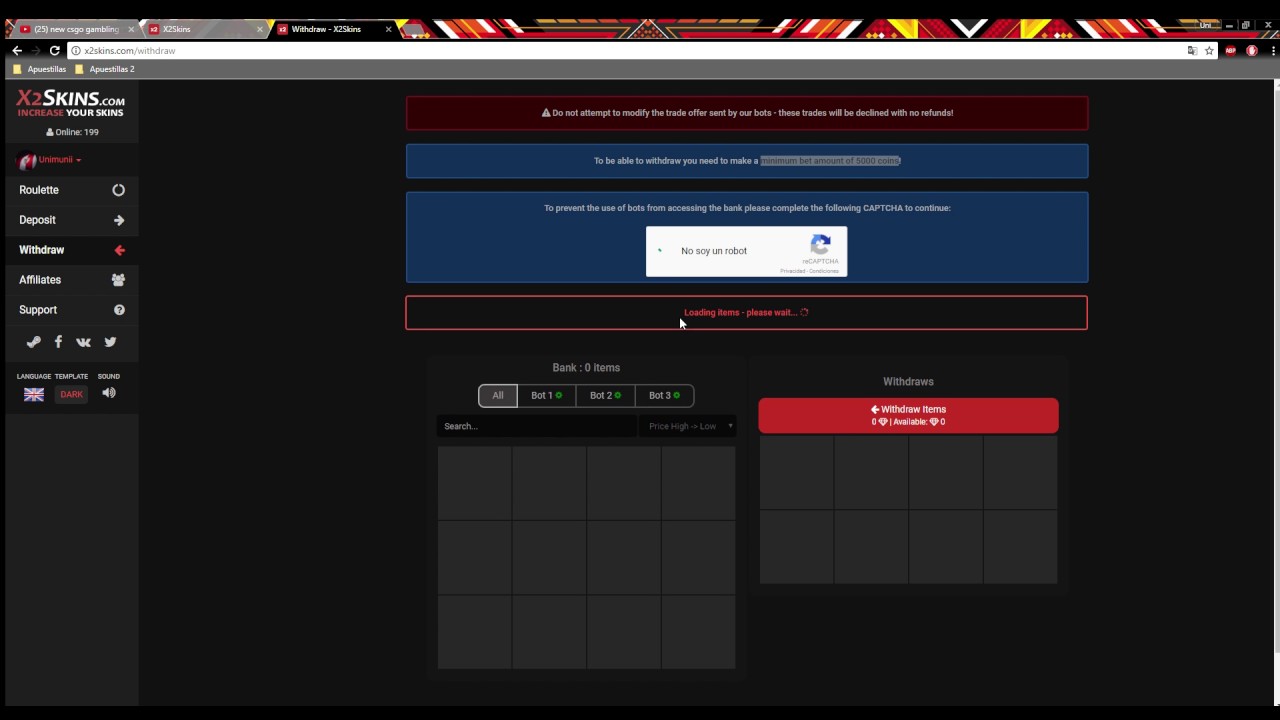Click the Support question-mark icon
The height and width of the screenshot is (720, 1280).
(x=119, y=310)
